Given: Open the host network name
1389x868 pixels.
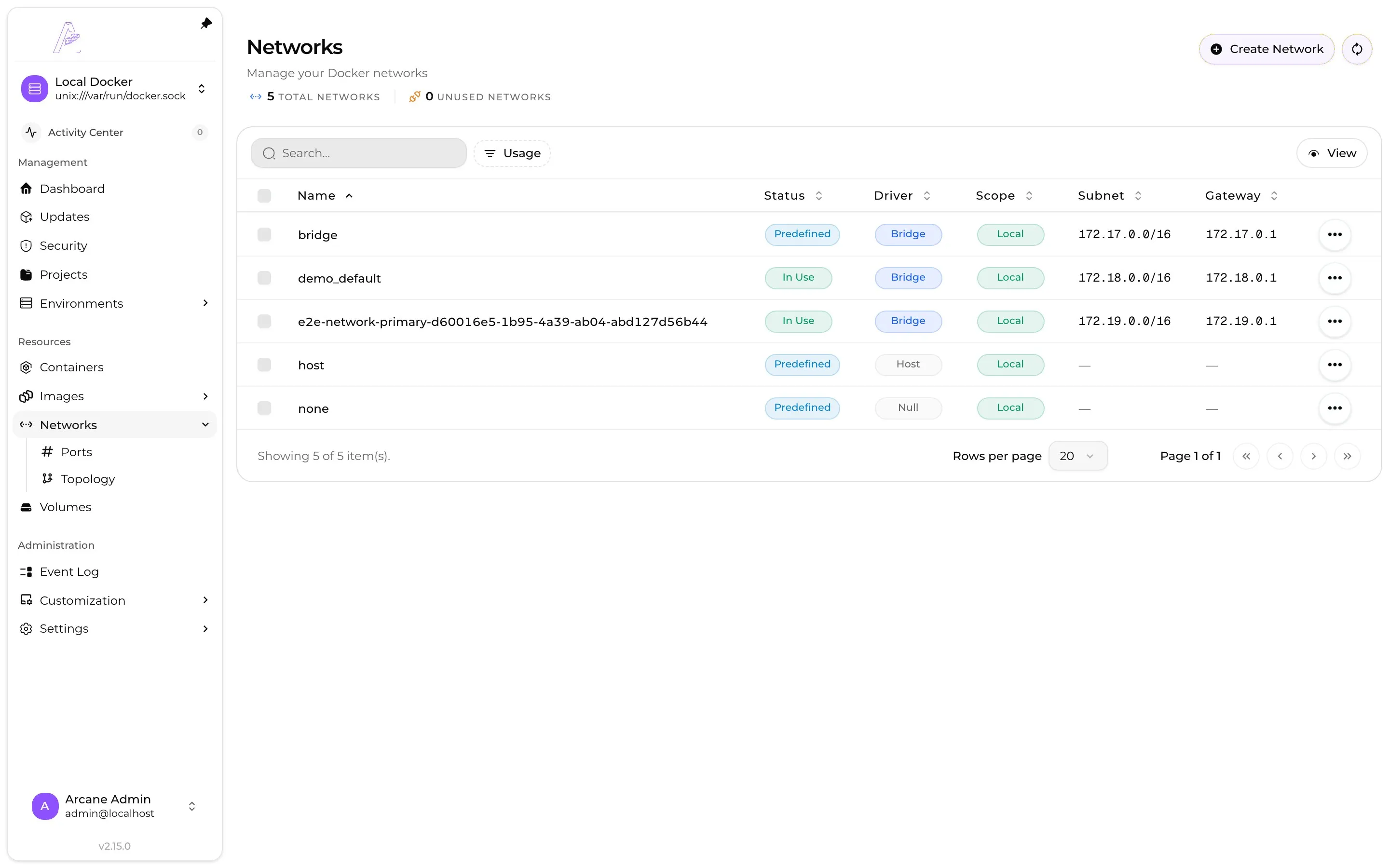Looking at the screenshot, I should [311, 365].
